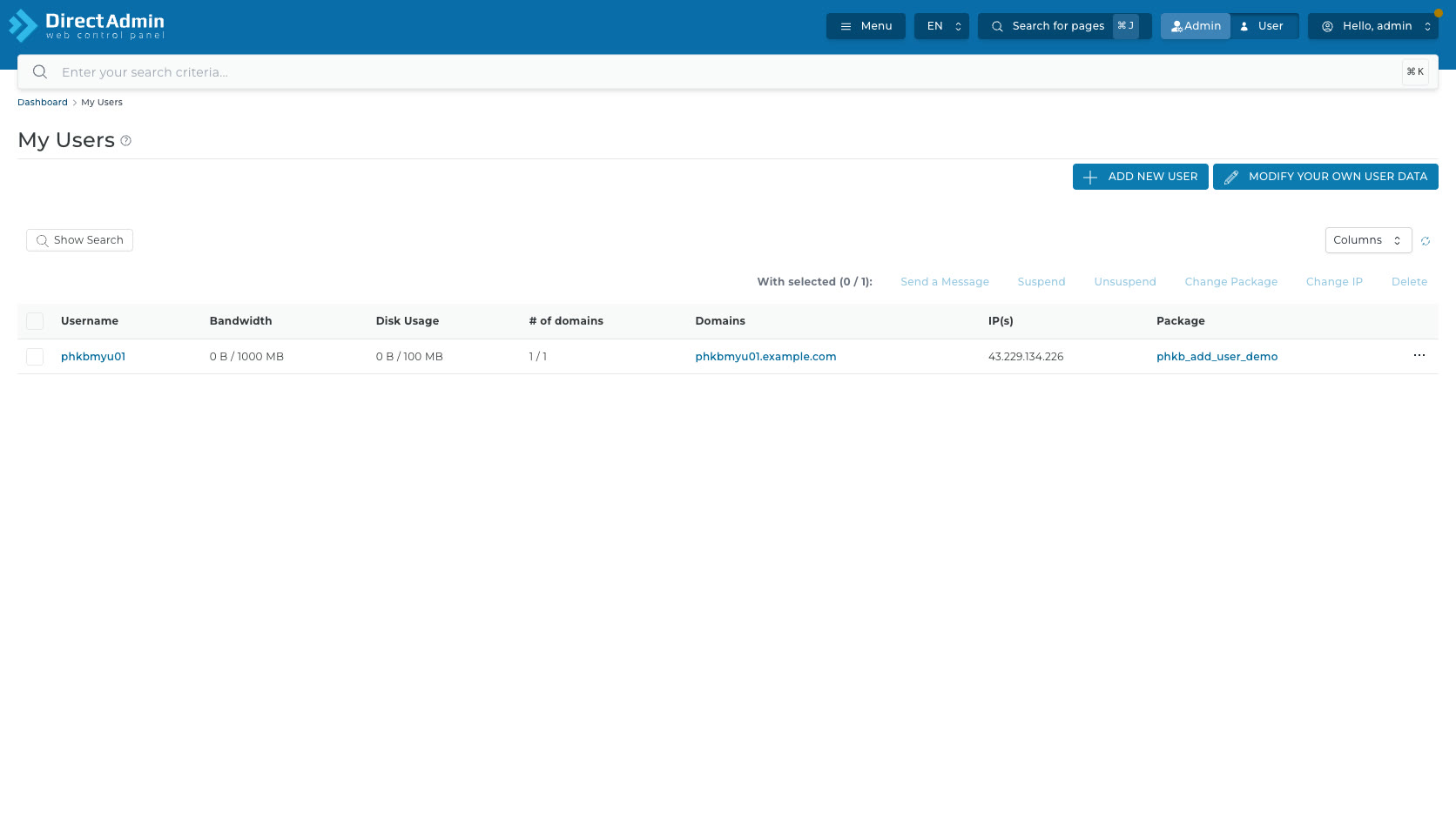
Task: Sort by the Username column header
Action: point(90,321)
